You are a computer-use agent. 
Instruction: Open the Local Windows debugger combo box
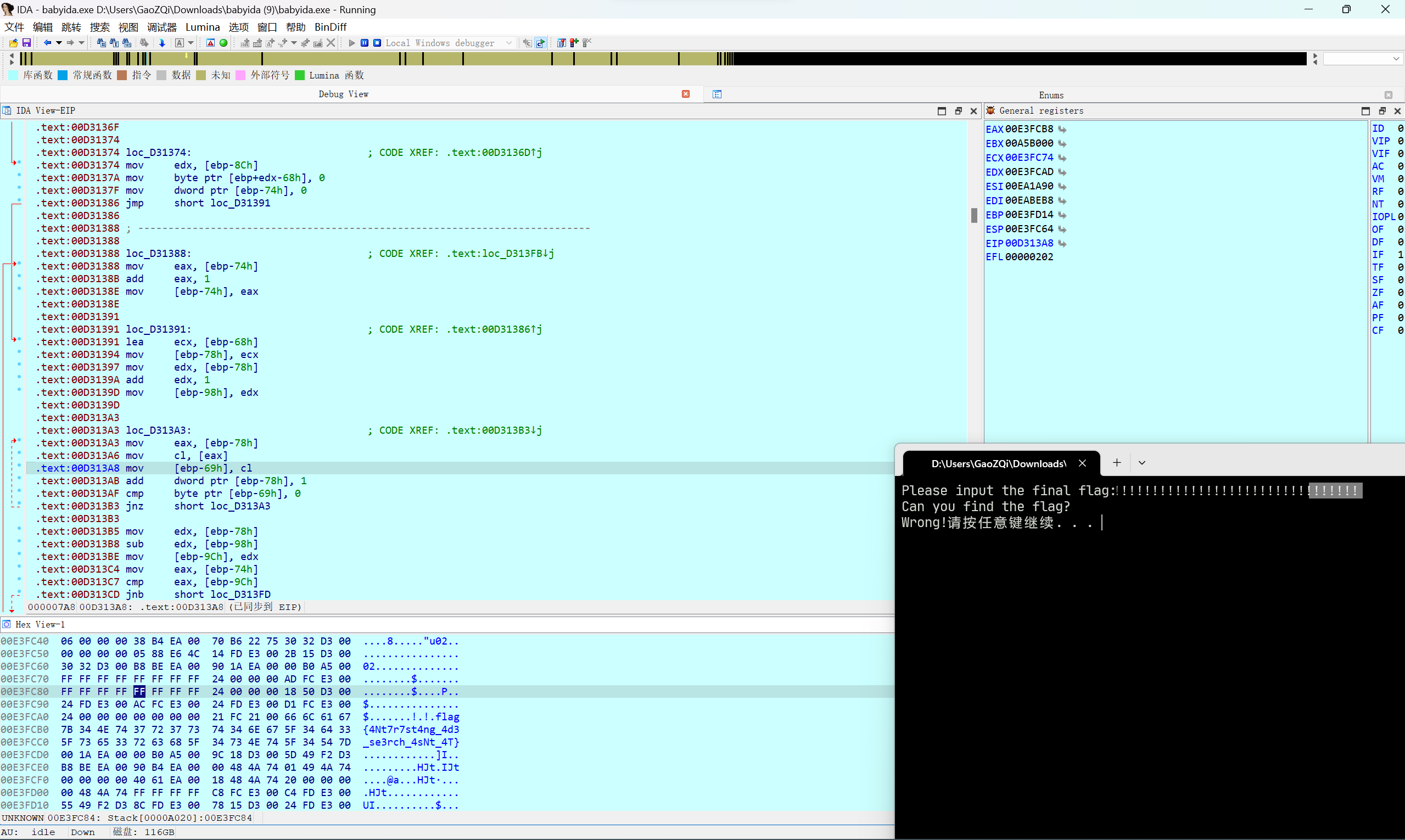[450, 43]
